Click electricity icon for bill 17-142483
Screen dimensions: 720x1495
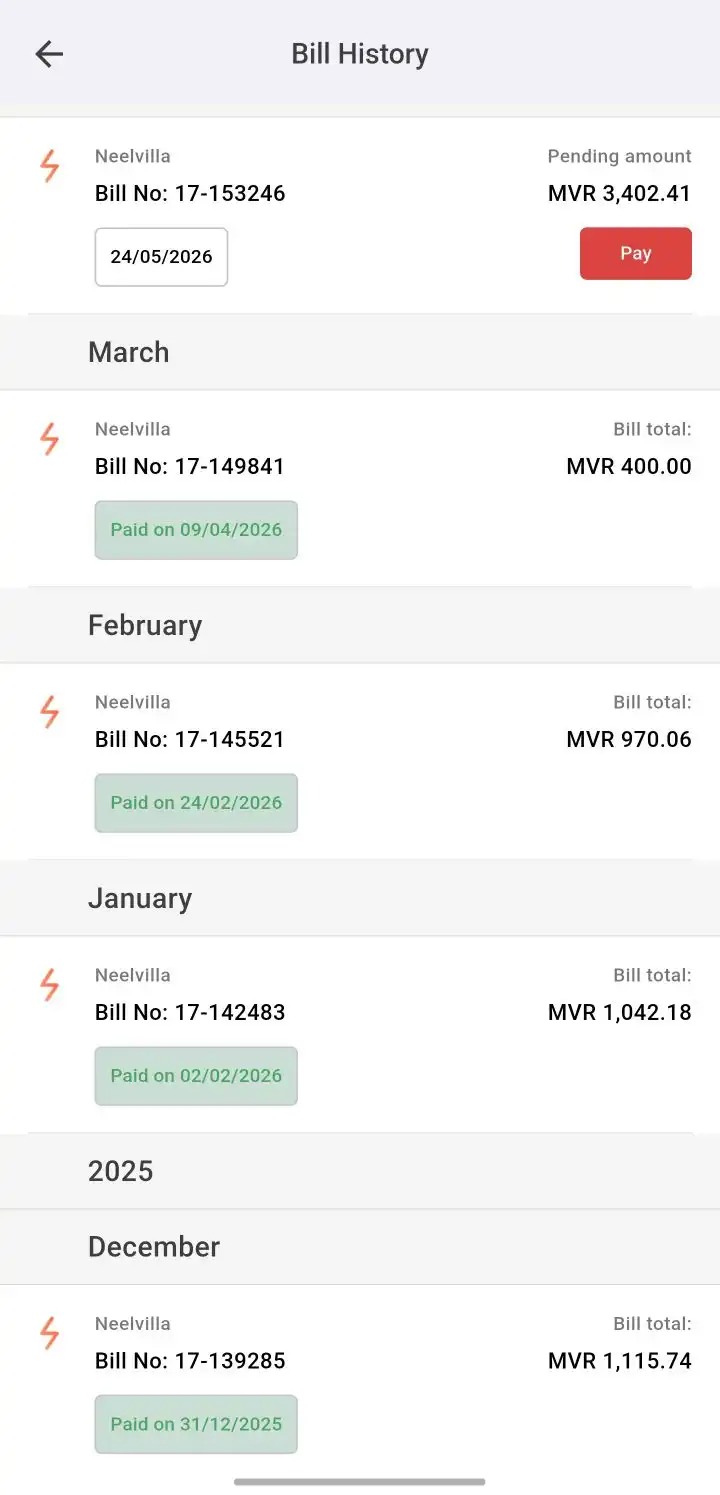(x=49, y=985)
